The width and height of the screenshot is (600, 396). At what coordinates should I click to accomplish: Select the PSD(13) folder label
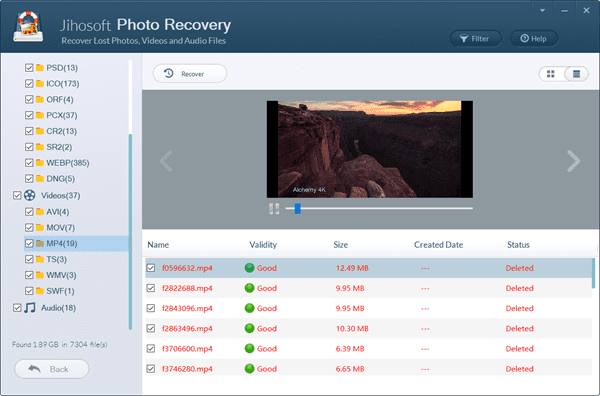(x=62, y=68)
